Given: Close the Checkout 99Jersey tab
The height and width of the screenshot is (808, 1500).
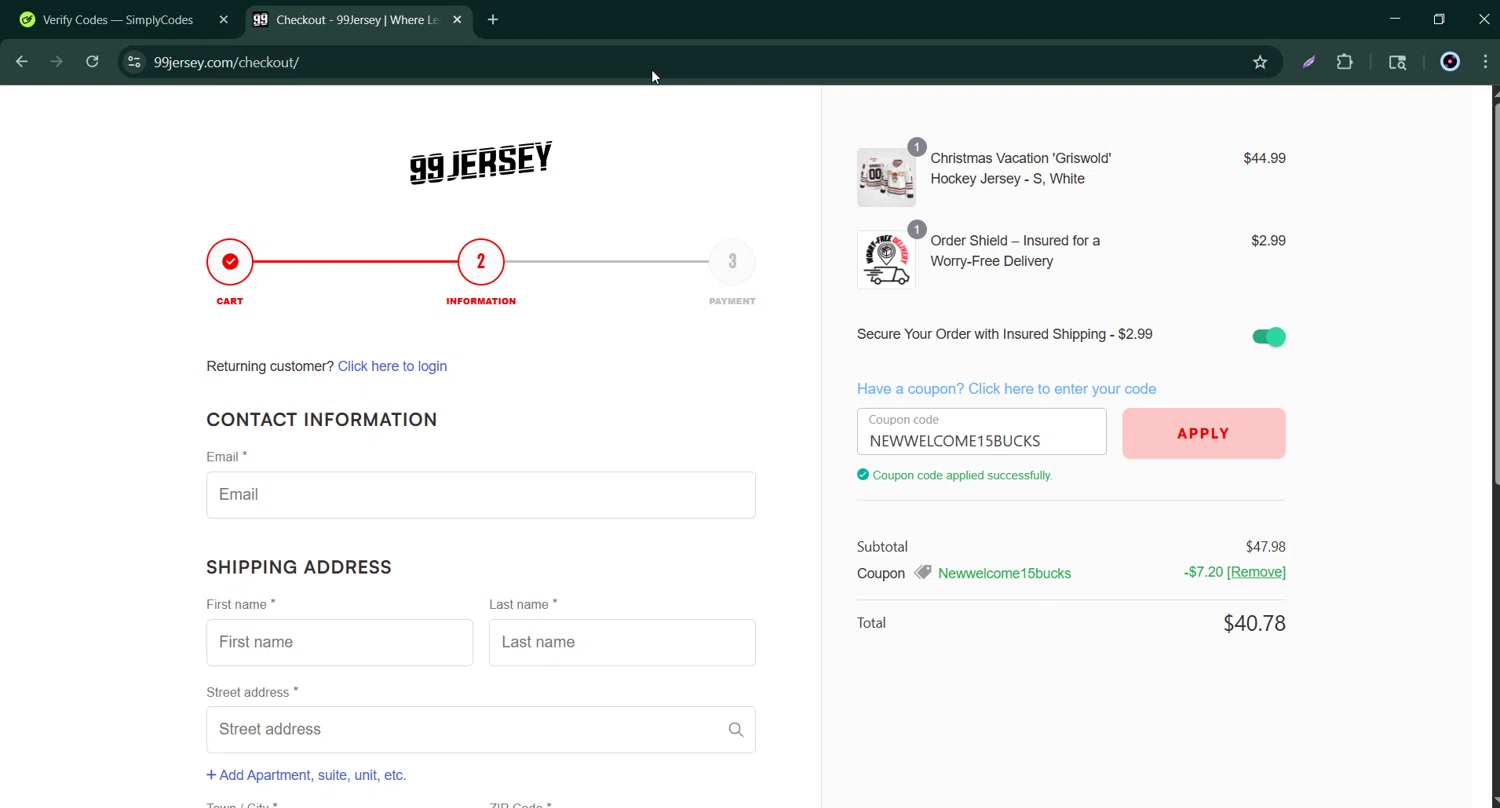Looking at the screenshot, I should [x=457, y=20].
